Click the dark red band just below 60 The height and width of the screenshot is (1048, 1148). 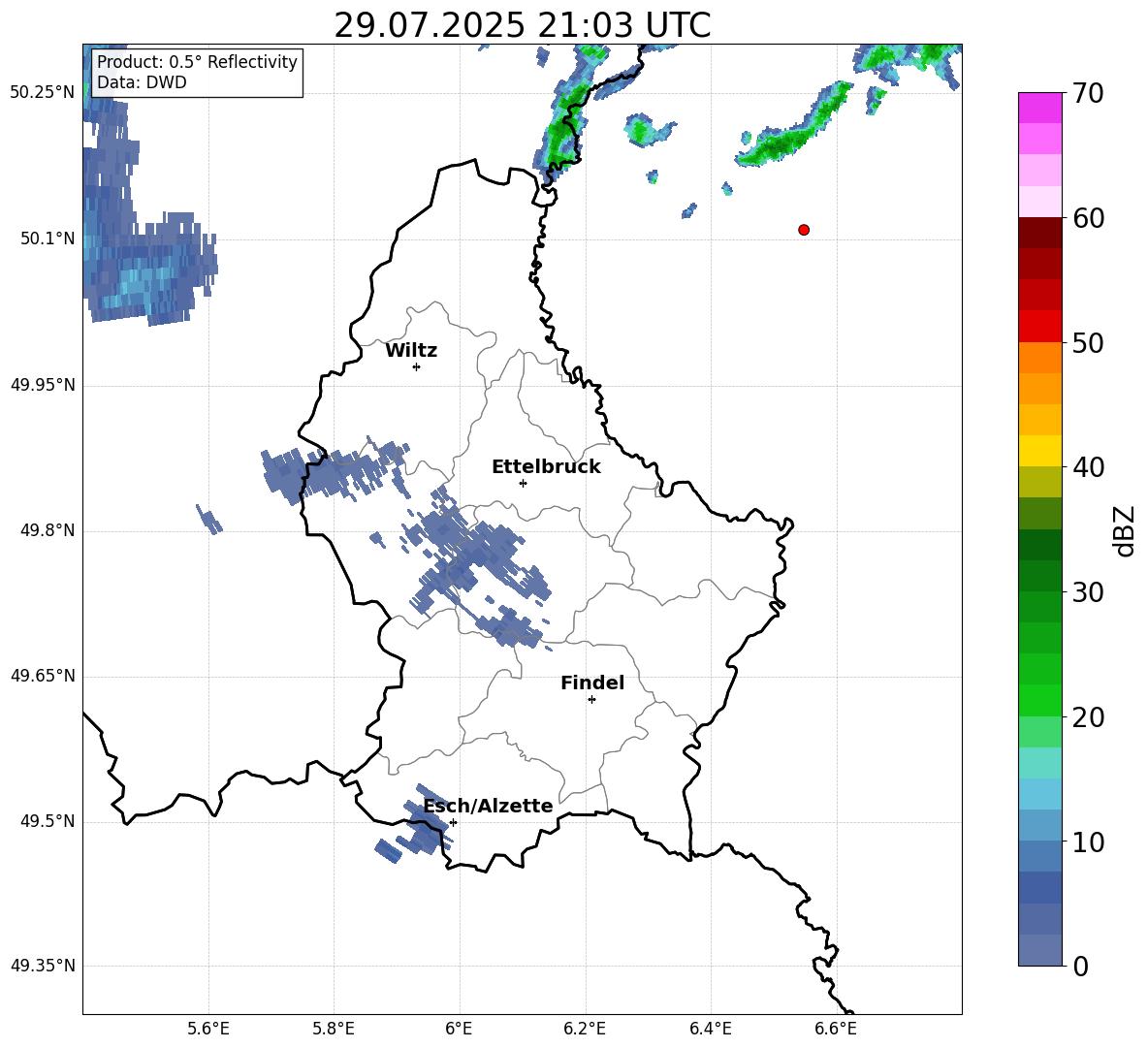[x=1039, y=233]
